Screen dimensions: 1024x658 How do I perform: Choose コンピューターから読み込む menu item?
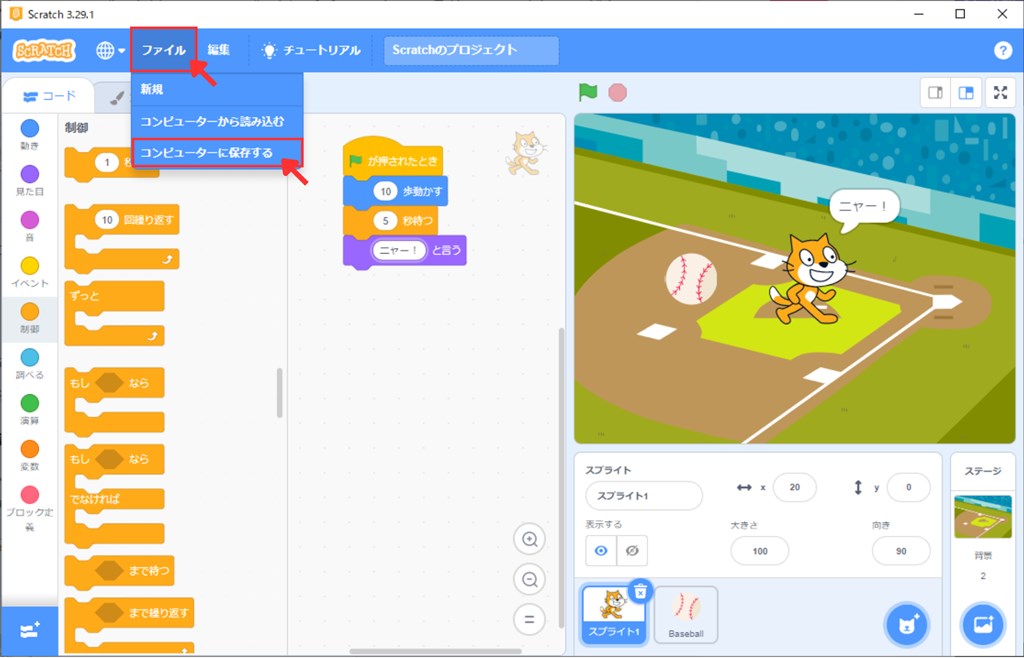(x=217, y=121)
